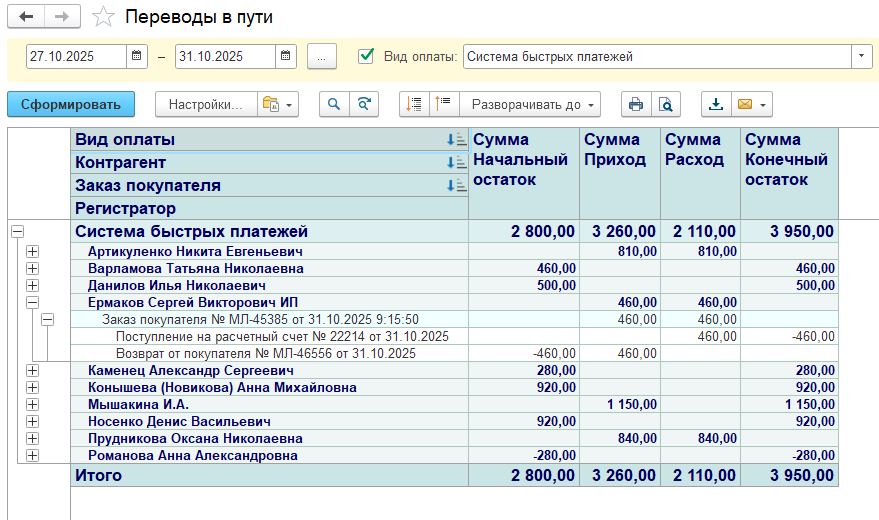Screen dimensions: 879x520
Task: Collapse the Ермаков Сергей Викторович ИП row
Action: pos(32,302)
